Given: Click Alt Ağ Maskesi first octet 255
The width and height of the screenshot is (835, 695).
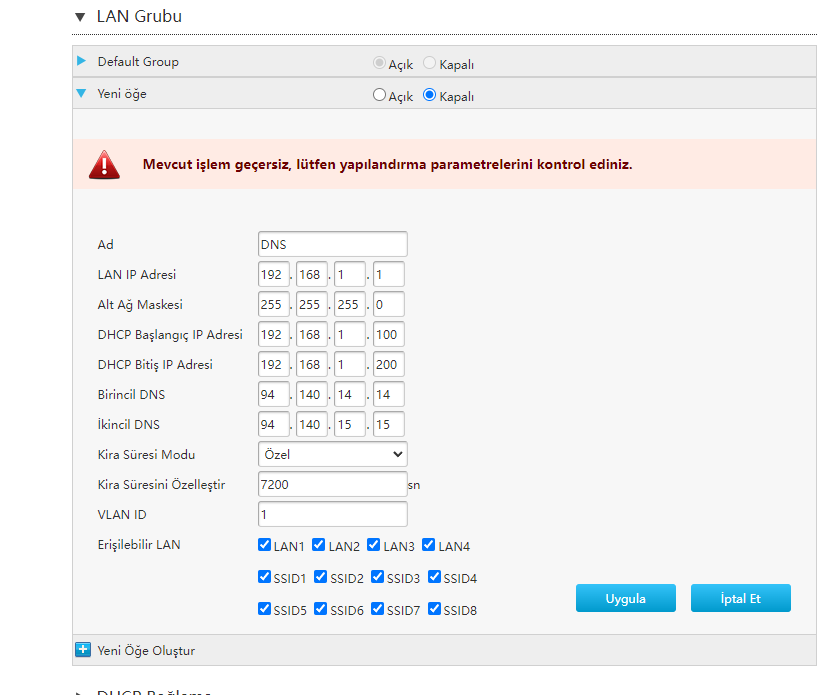Looking at the screenshot, I should coord(274,304).
